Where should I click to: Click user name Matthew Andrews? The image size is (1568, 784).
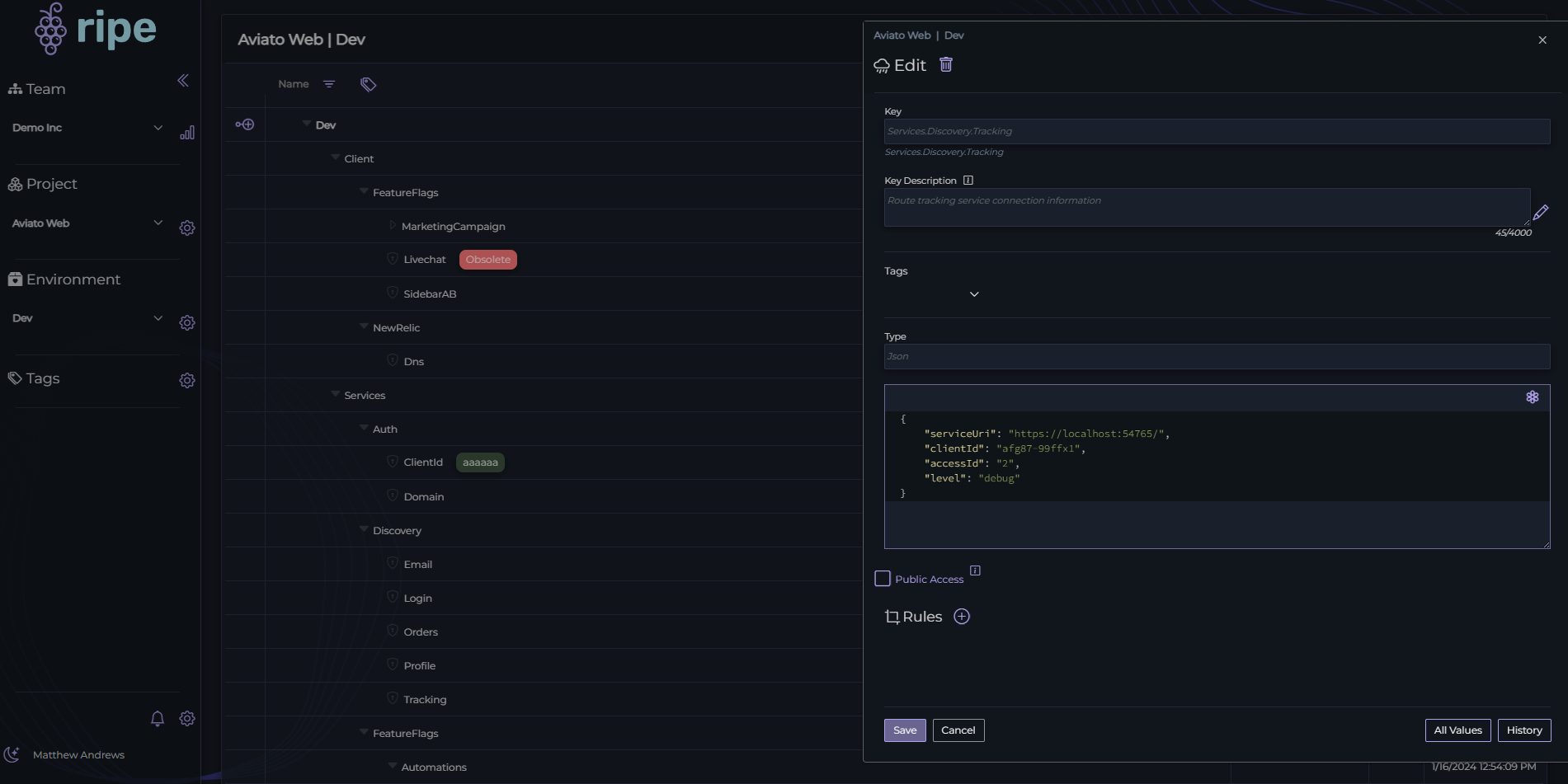point(78,755)
